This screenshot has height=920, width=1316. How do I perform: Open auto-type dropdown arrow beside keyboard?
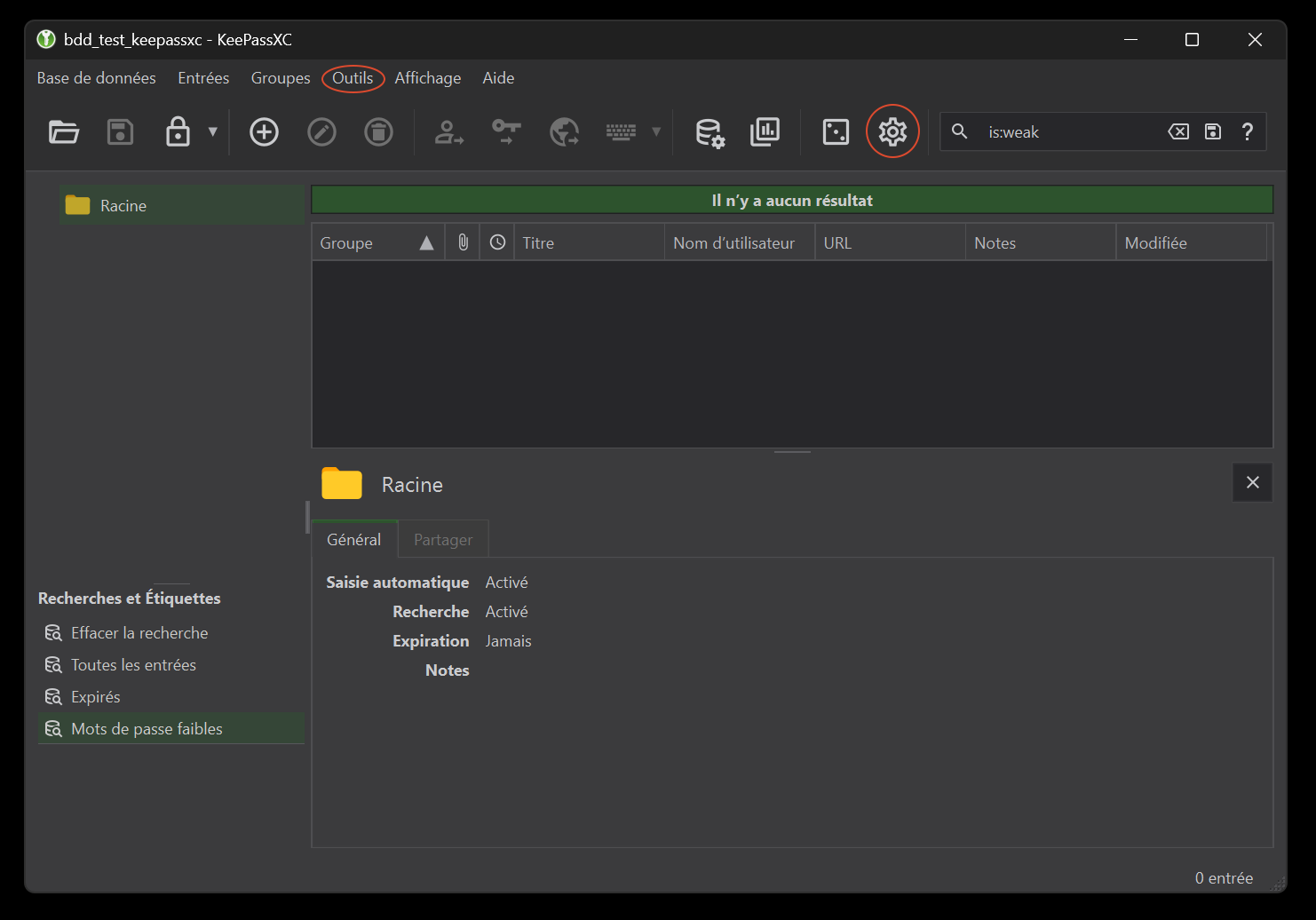click(656, 131)
